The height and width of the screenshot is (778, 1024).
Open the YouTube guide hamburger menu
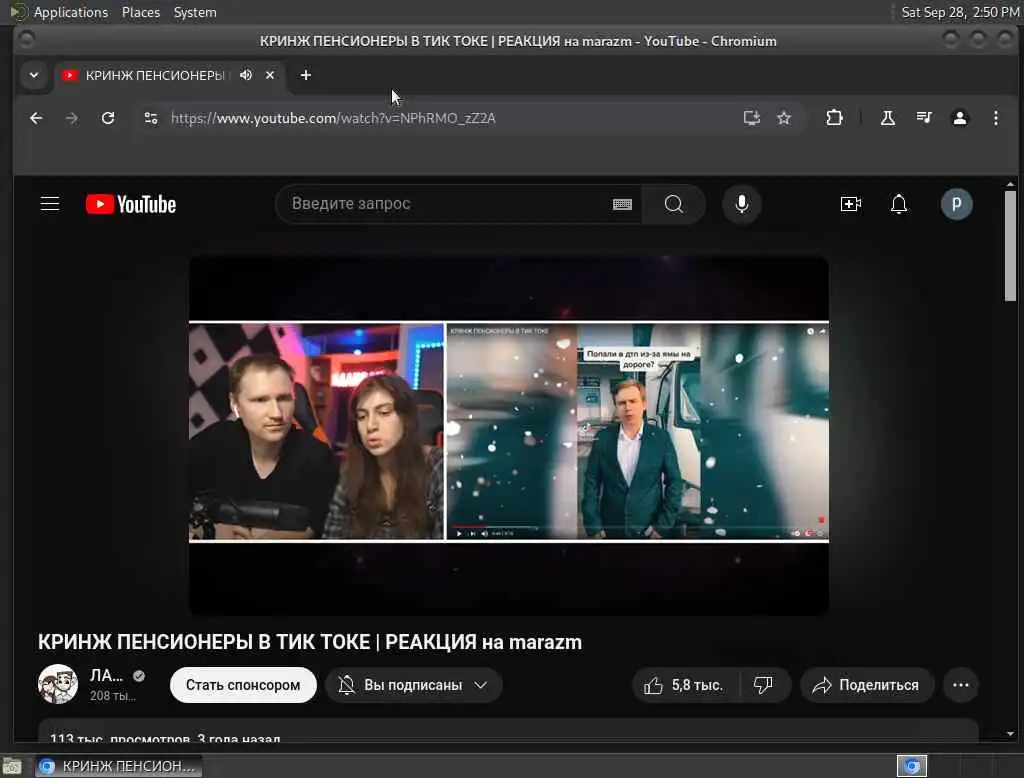tap(50, 204)
